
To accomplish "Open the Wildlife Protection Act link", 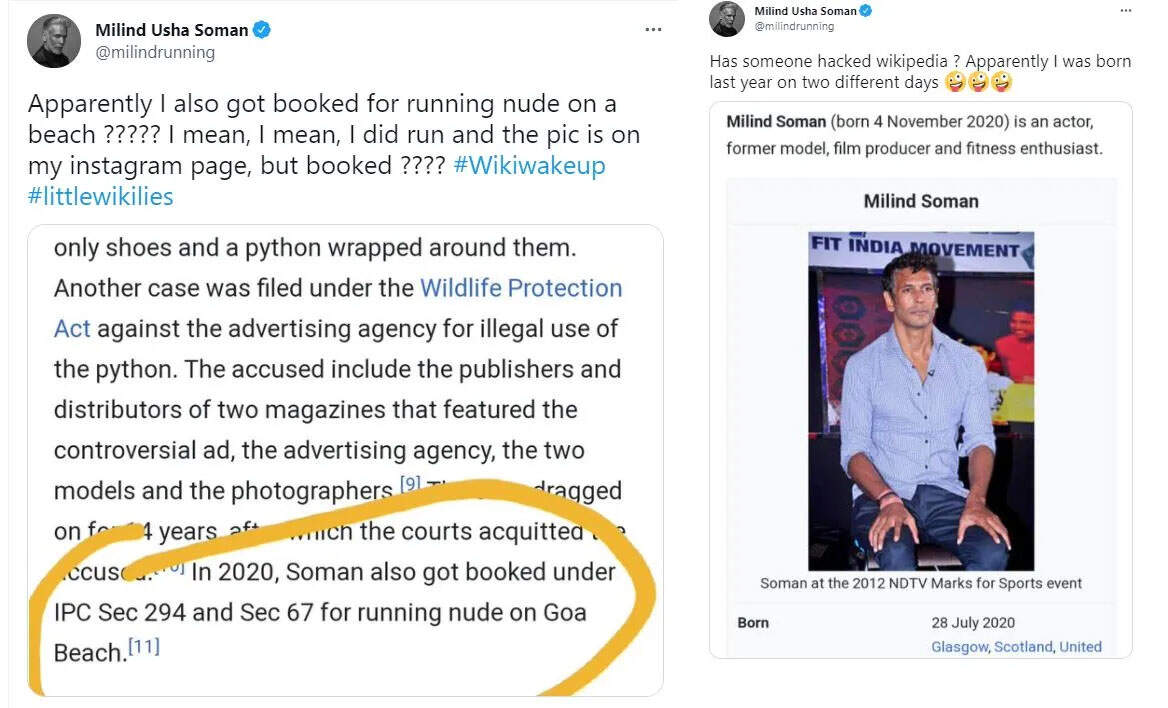I will 337,308.
